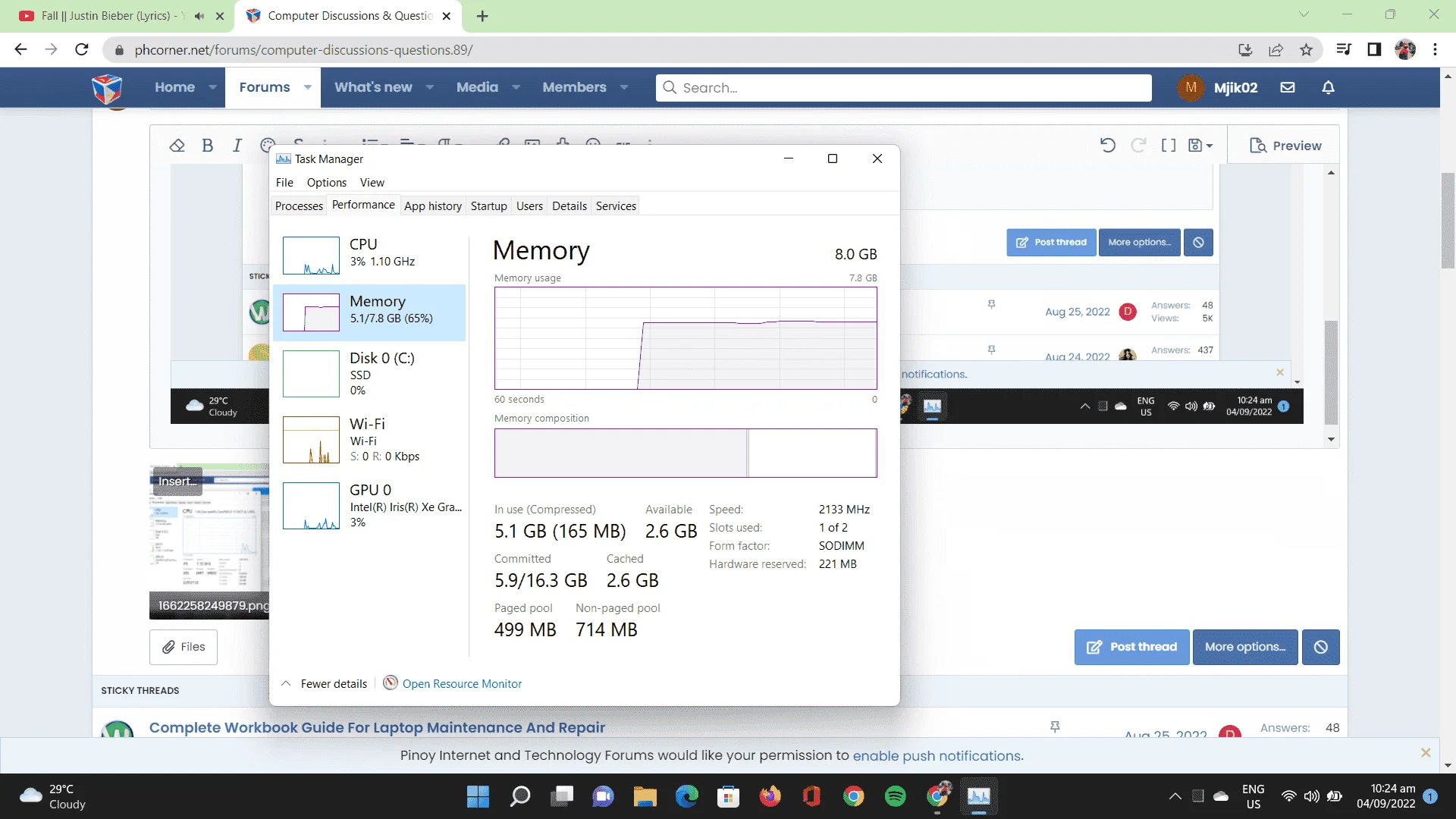The image size is (1456, 819).
Task: Expand the Home dropdown arrow
Action: [212, 87]
